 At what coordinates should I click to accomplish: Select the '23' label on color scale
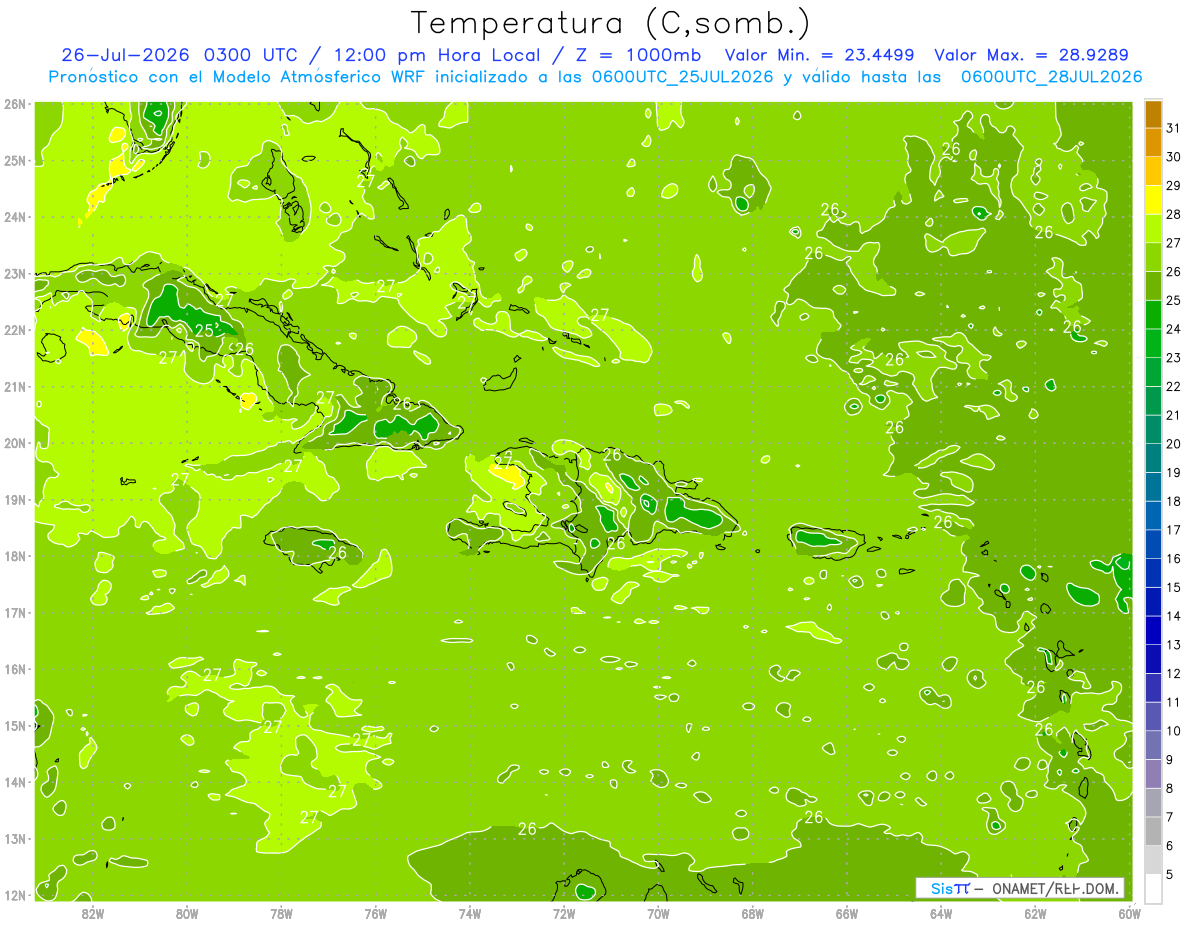coord(1173,358)
